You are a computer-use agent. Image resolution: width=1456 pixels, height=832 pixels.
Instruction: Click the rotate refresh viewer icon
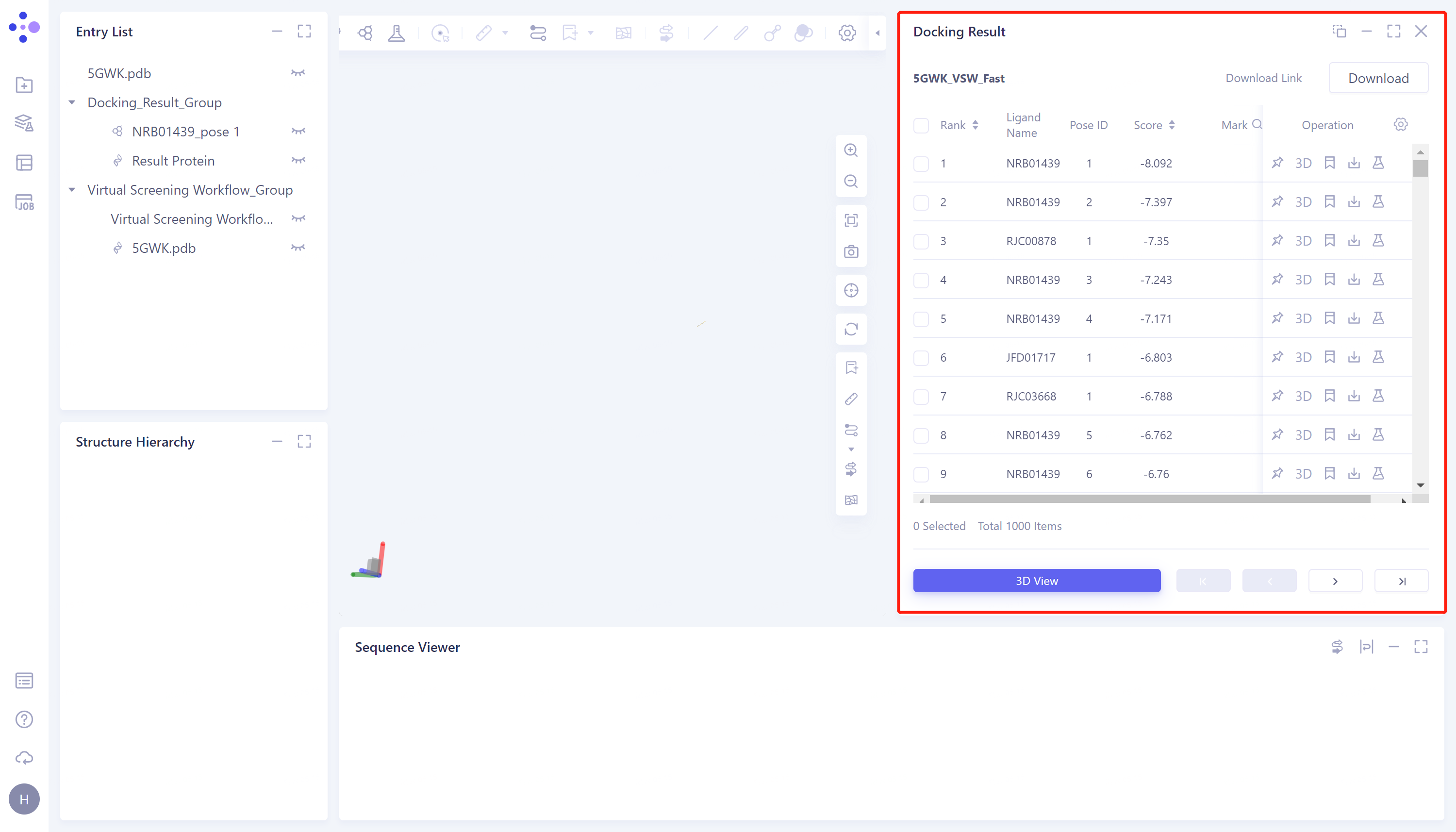[x=851, y=329]
